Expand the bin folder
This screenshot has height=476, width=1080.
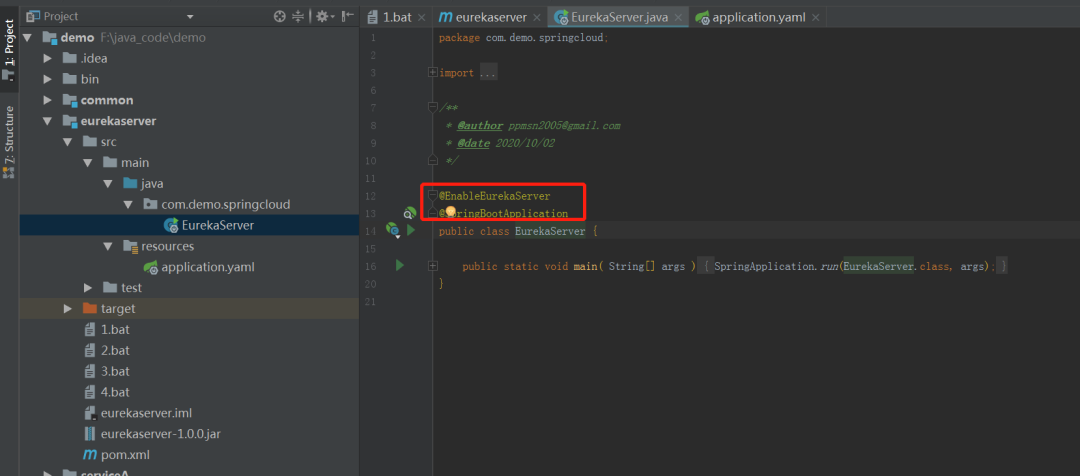pos(48,79)
